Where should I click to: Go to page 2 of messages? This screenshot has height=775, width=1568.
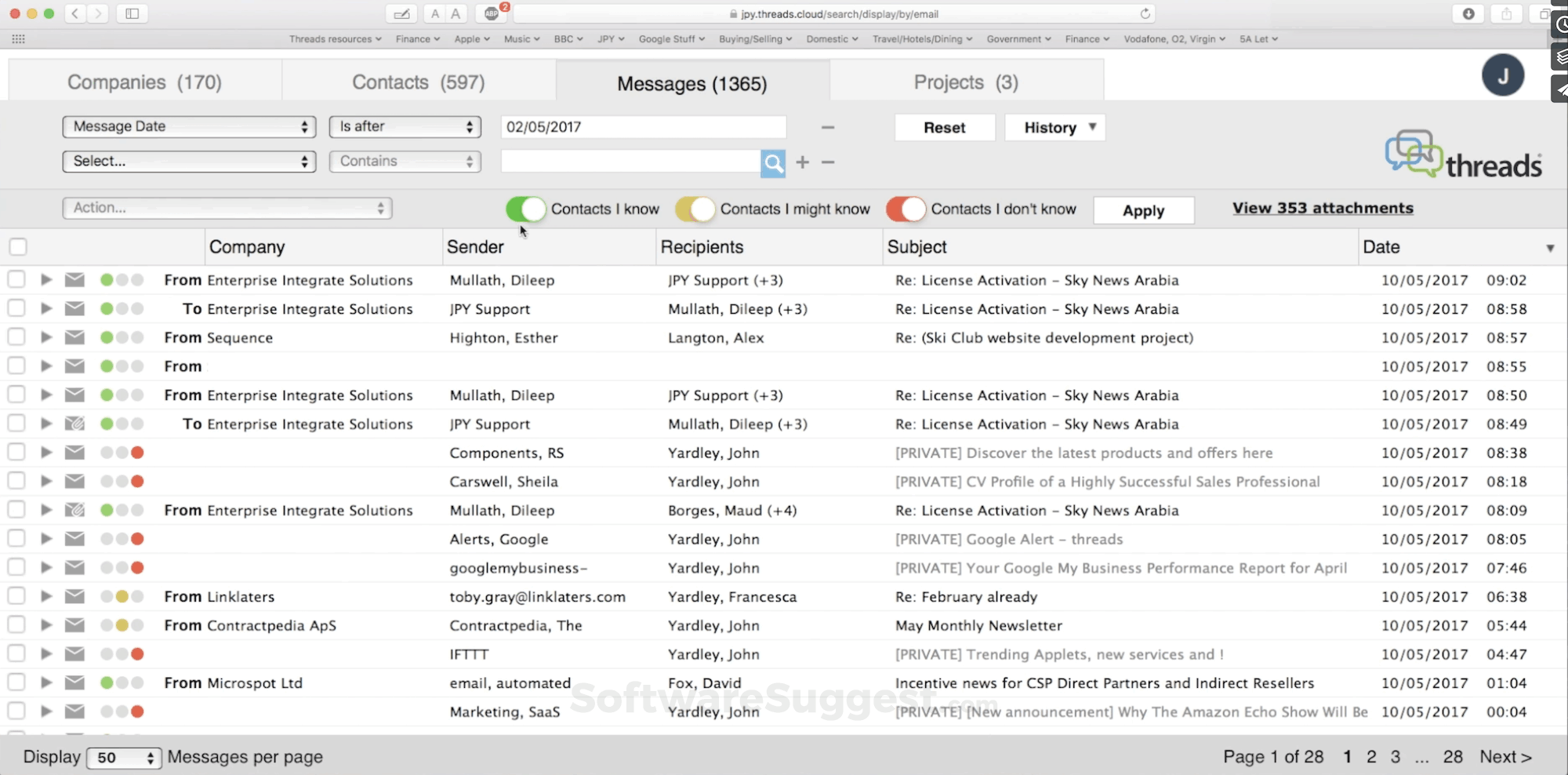pyautogui.click(x=1371, y=756)
